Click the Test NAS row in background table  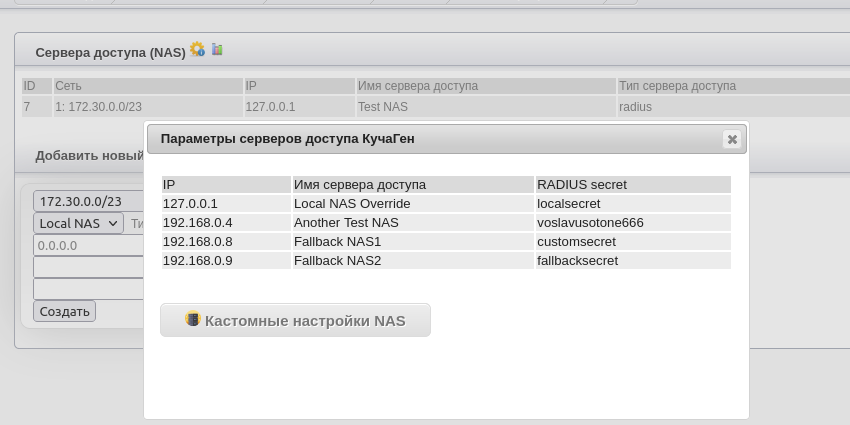click(x=383, y=107)
